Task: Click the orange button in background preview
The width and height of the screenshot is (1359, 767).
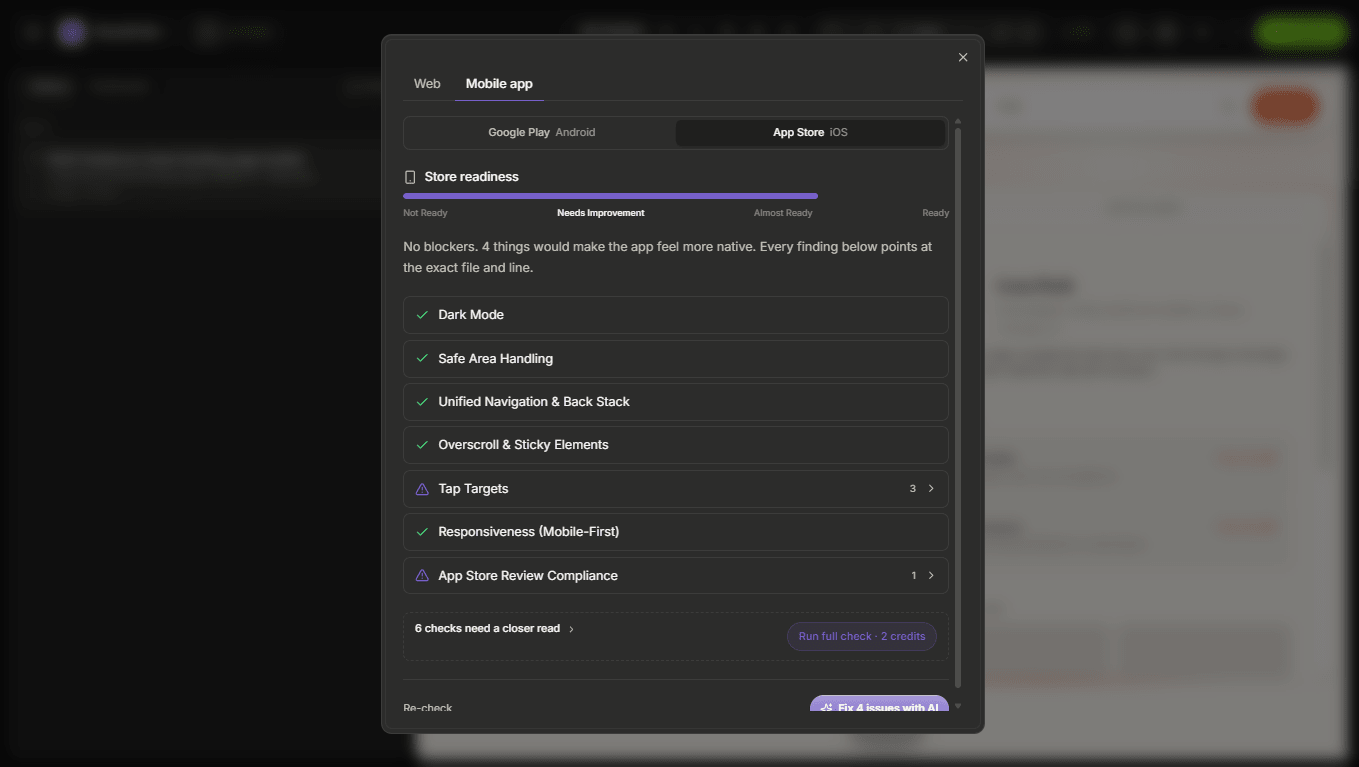Action: click(x=1285, y=106)
